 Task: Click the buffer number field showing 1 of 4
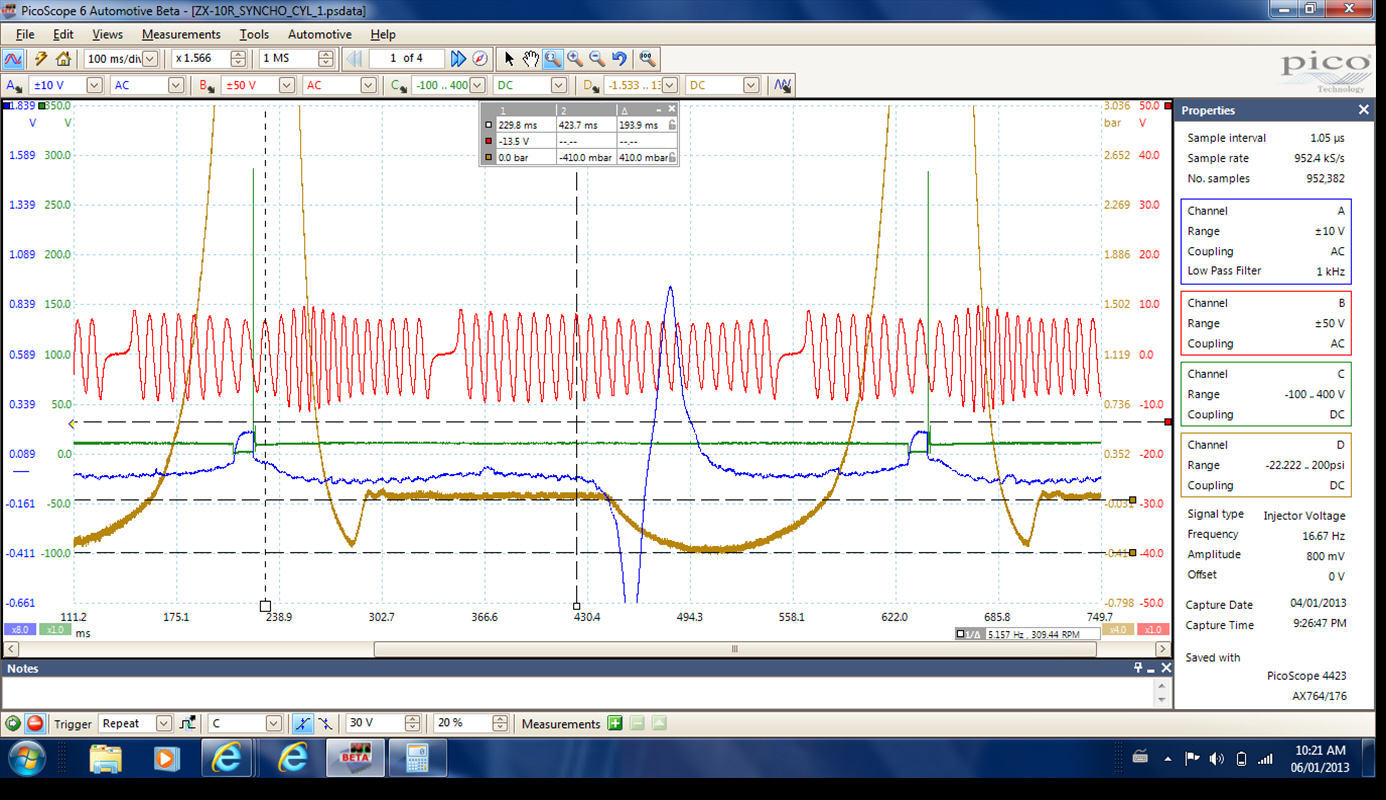click(x=406, y=59)
